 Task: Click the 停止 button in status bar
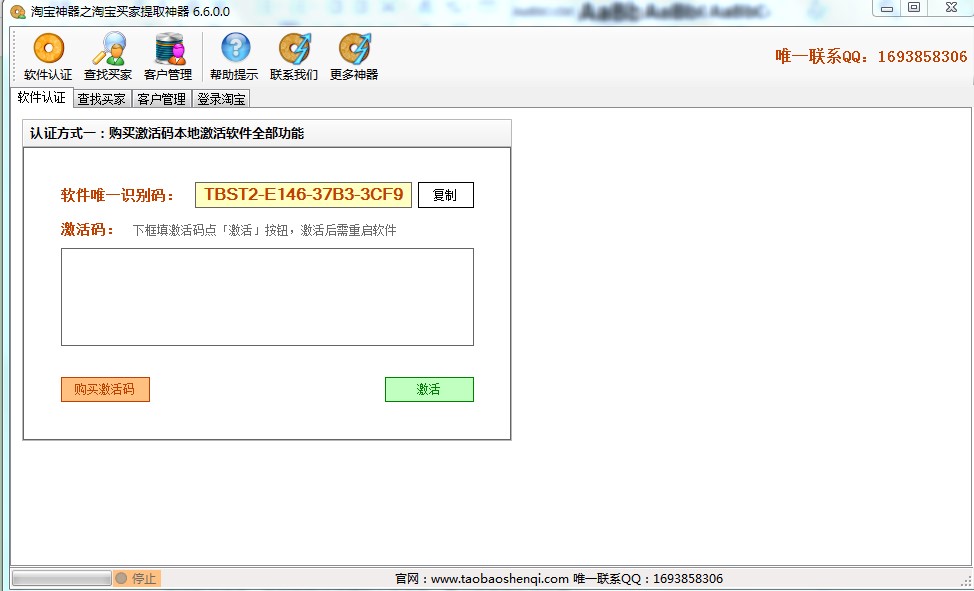coord(137,579)
